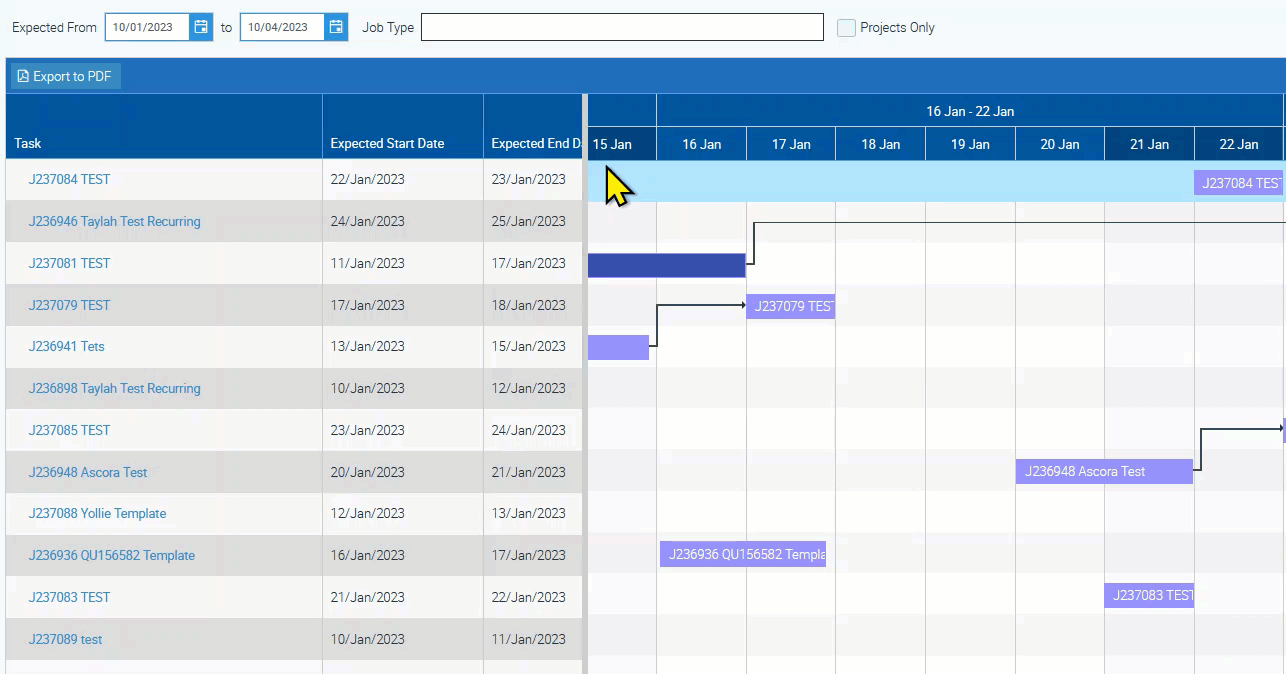The height and width of the screenshot is (674, 1286).
Task: Select the dark blue J237081 gantt bar
Action: 666,265
